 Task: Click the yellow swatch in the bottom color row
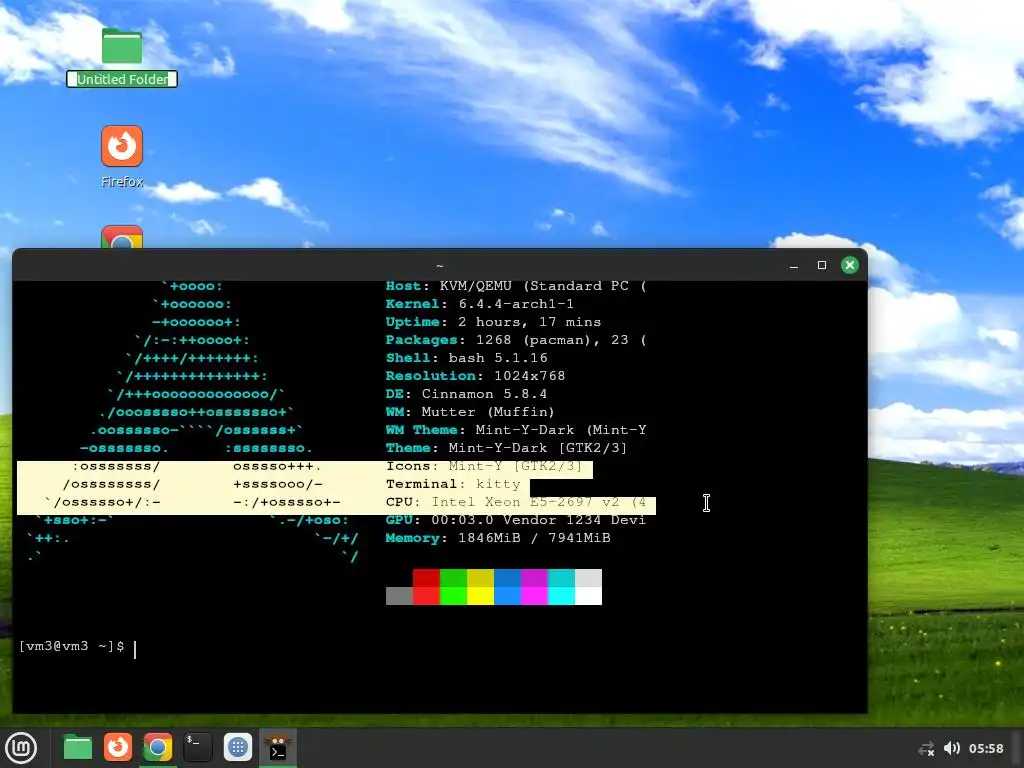point(480,596)
